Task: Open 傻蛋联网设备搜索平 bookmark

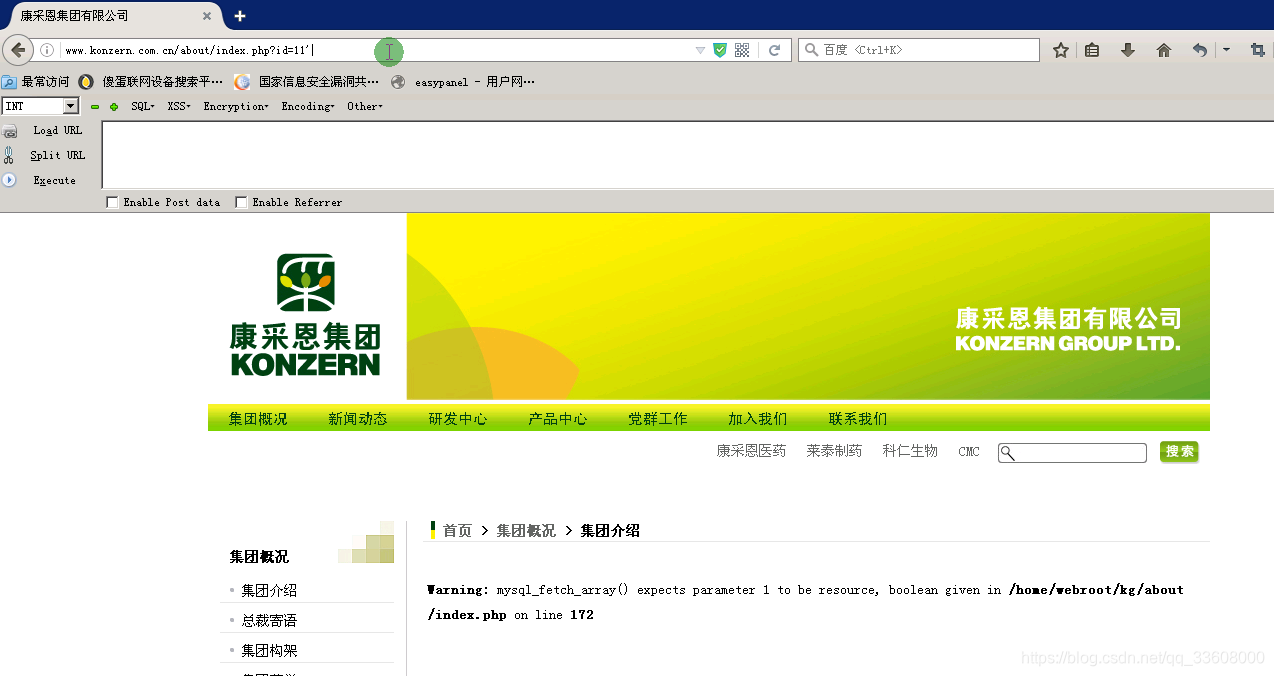Action: coord(152,82)
